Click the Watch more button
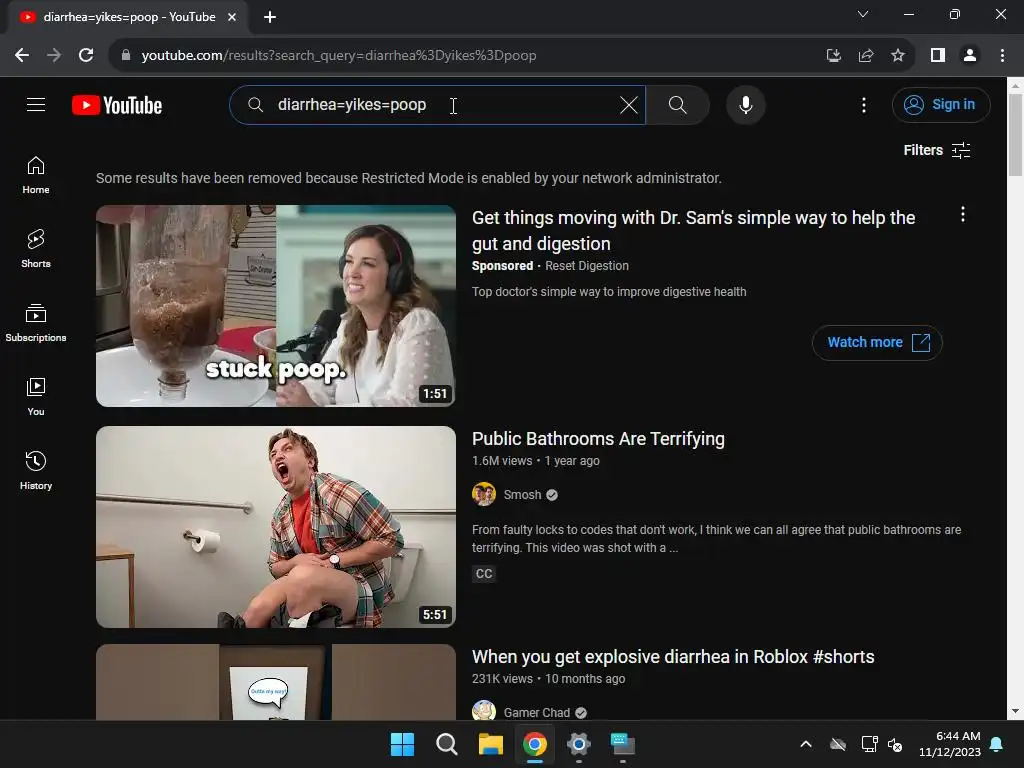1024x768 pixels. click(x=876, y=342)
